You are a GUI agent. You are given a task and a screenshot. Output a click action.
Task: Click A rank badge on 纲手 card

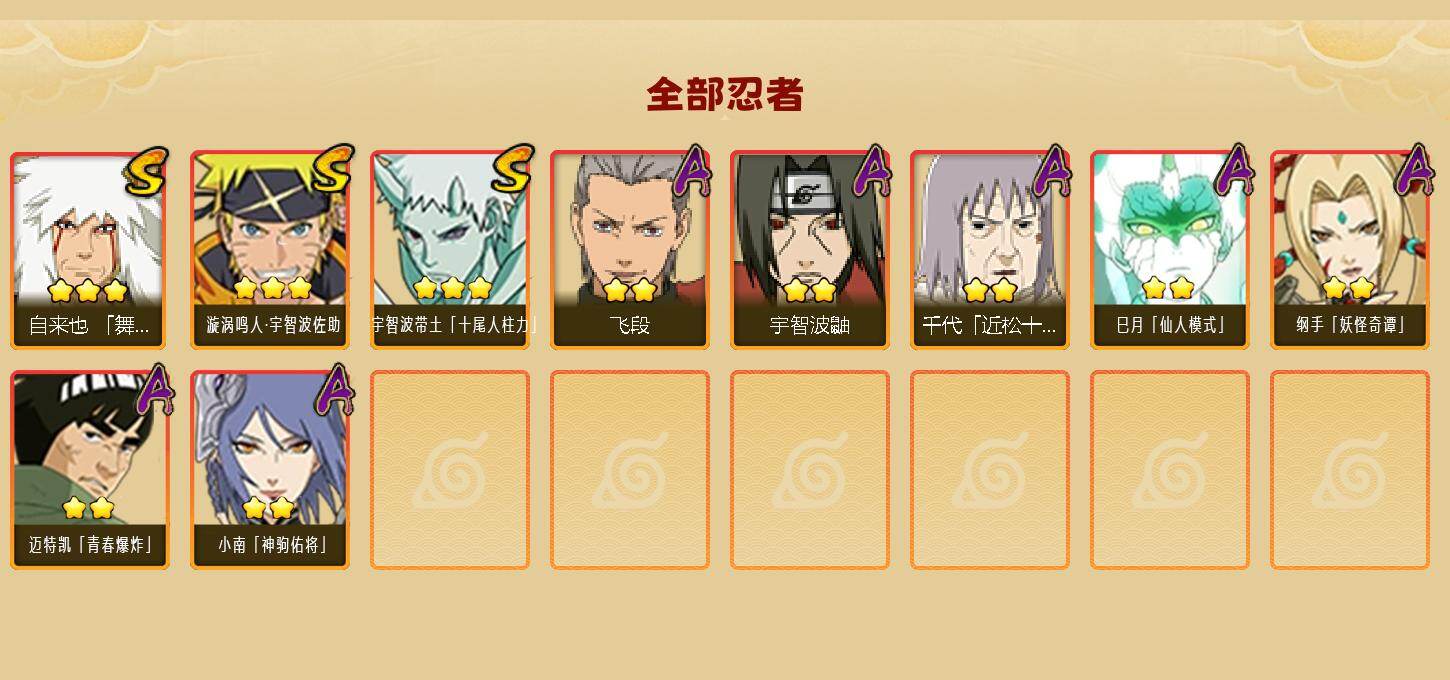pos(1414,171)
